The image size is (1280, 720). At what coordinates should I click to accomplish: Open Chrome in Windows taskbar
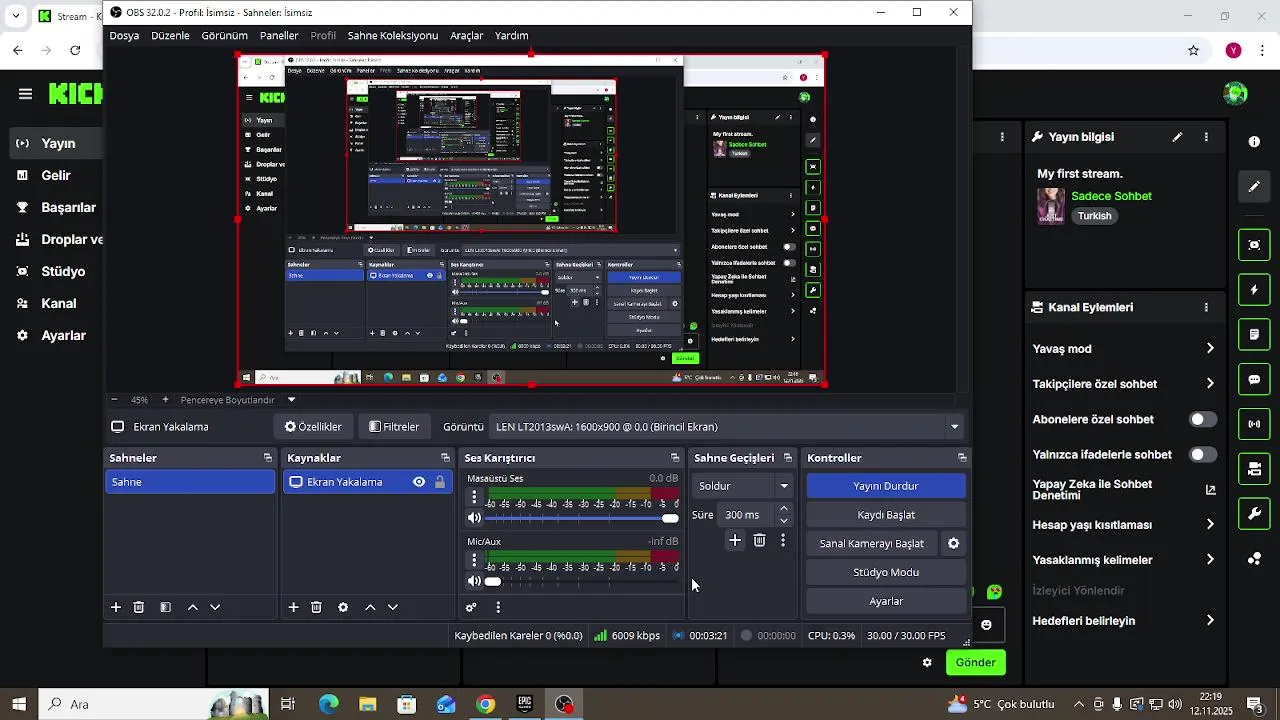coord(485,704)
